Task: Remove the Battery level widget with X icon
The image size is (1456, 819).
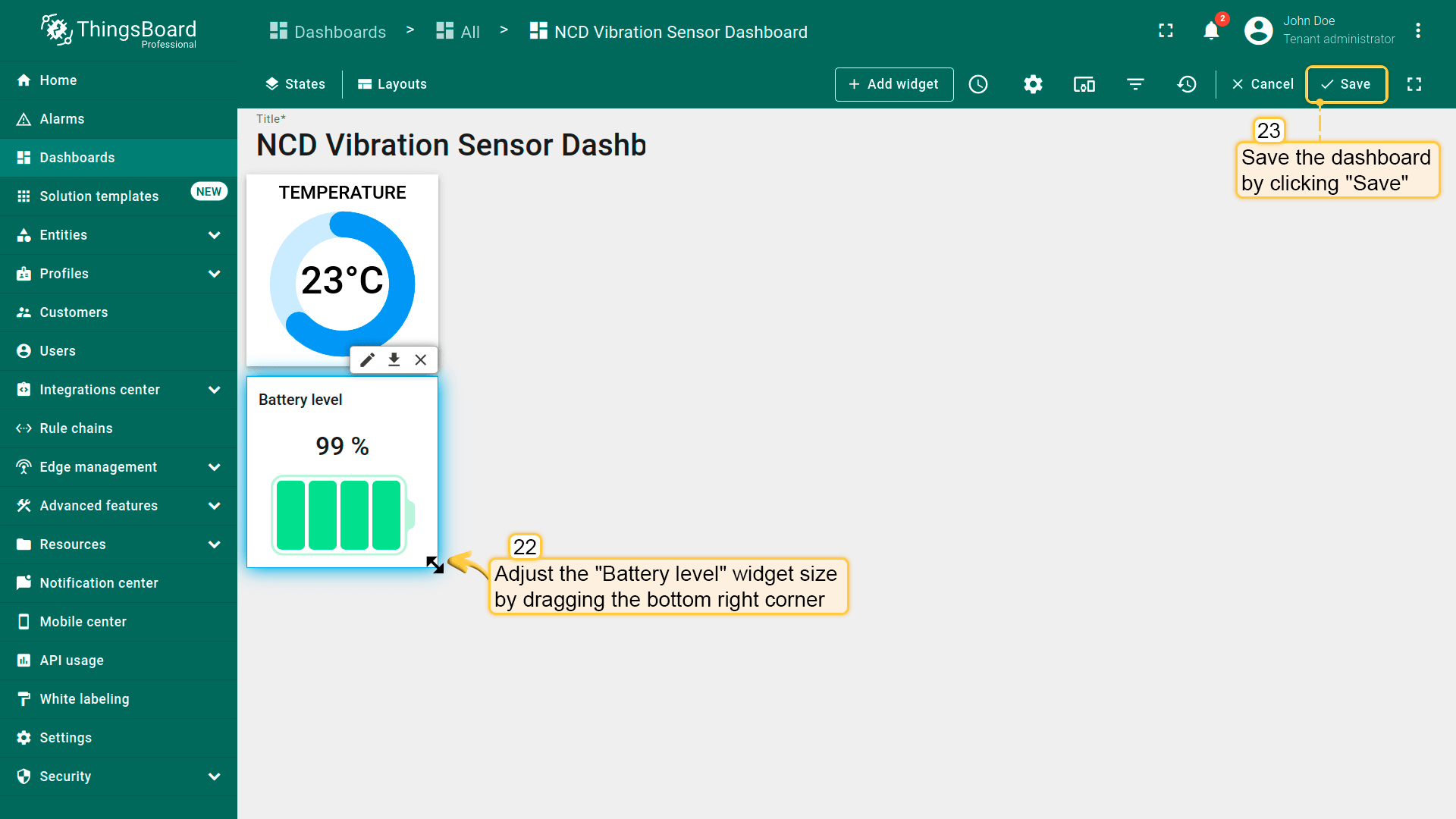Action: [421, 359]
